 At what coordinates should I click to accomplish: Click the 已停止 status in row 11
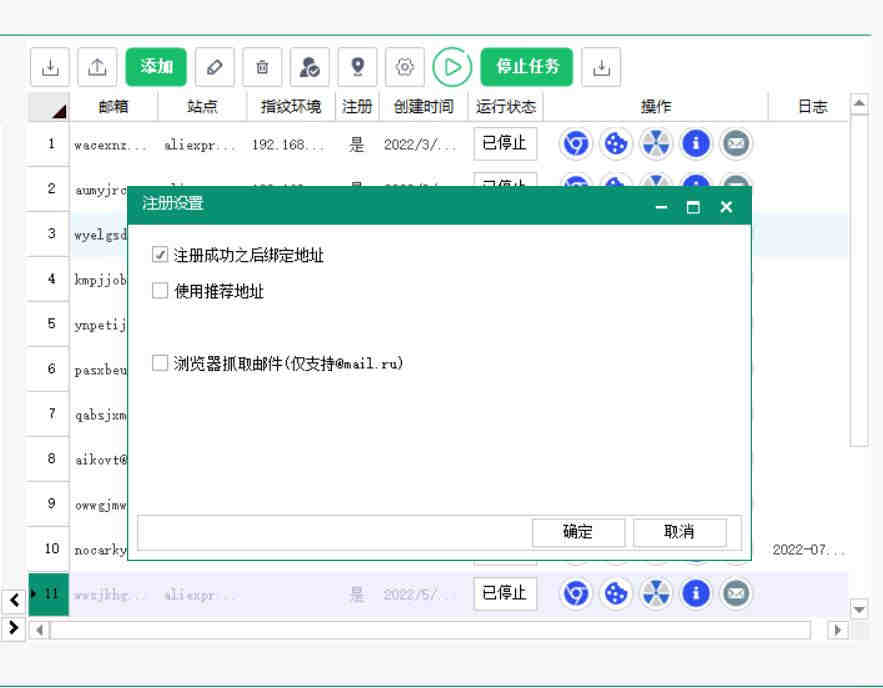(x=505, y=593)
